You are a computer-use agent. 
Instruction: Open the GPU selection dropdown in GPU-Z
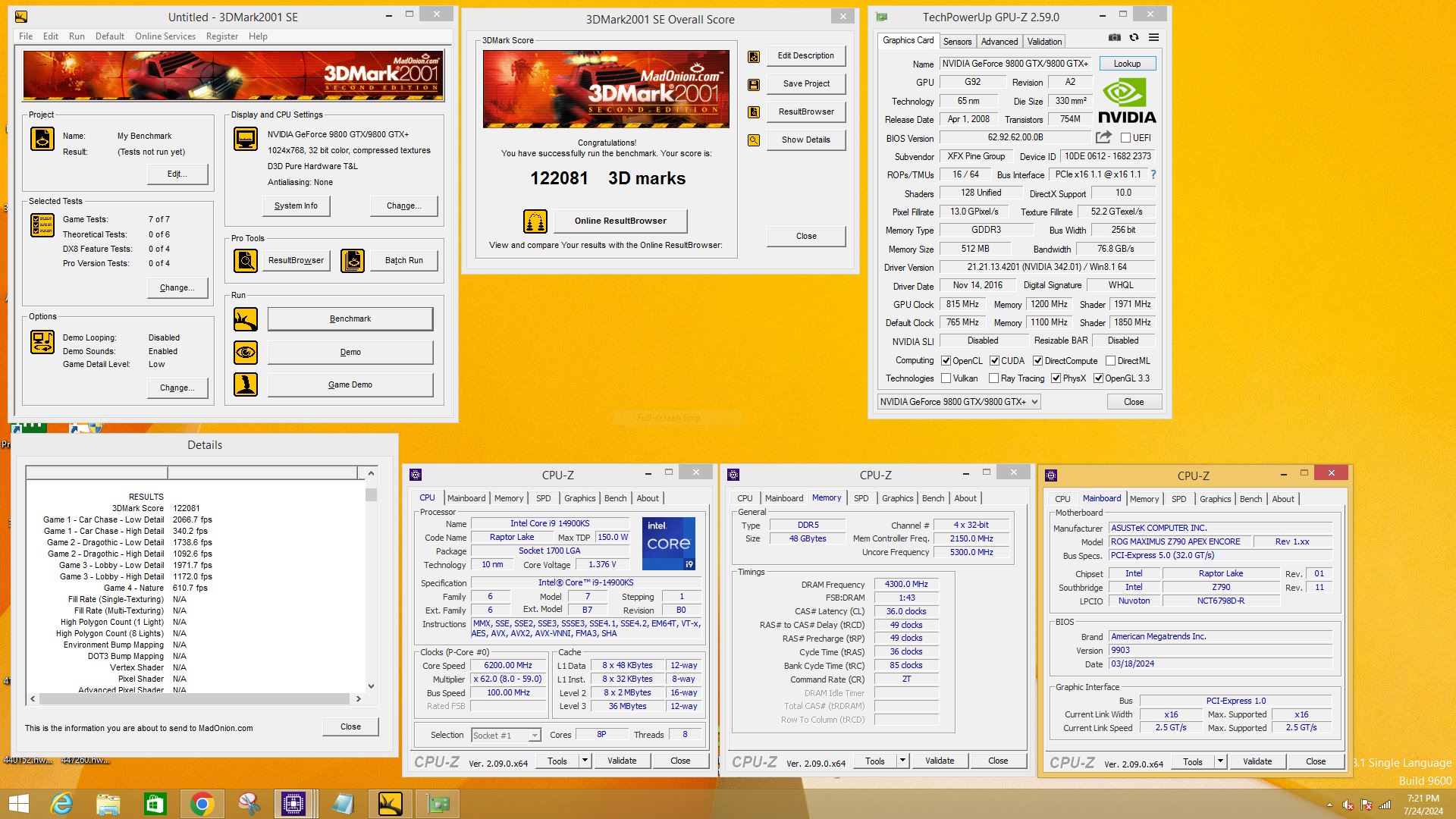(959, 402)
